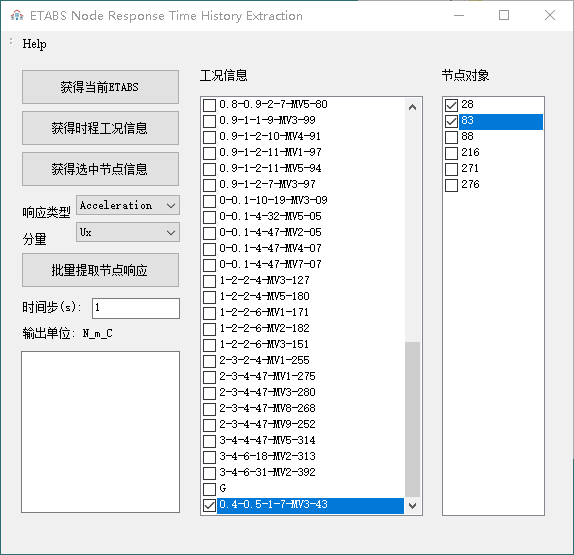Check node 88 checkbox
This screenshot has width=574, height=555.
tap(451, 137)
